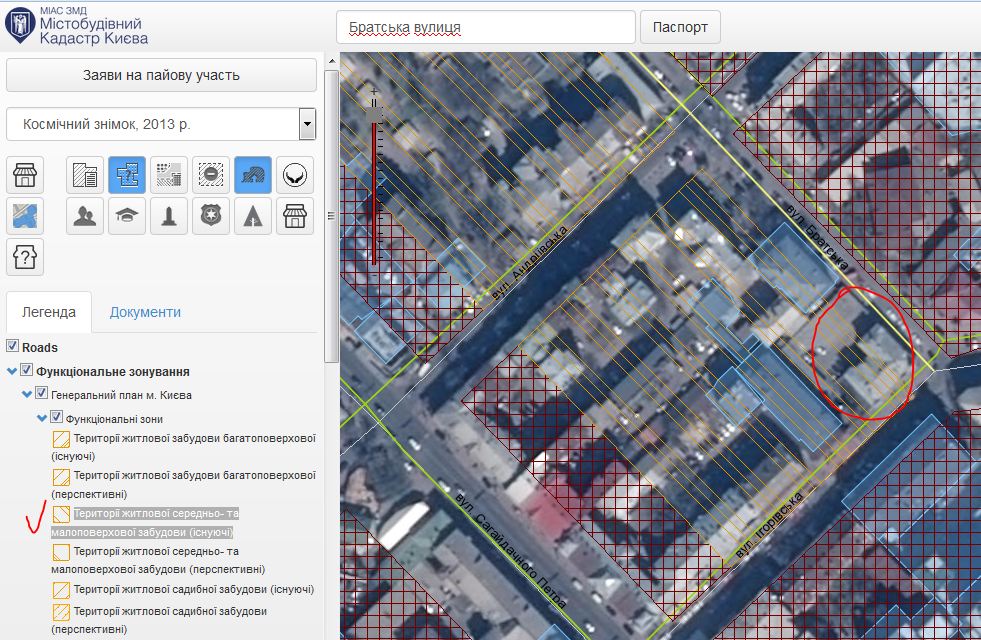This screenshot has width=981, height=640.
Task: Uncheck the Функціональне зонування checkbox
Action: 27,371
